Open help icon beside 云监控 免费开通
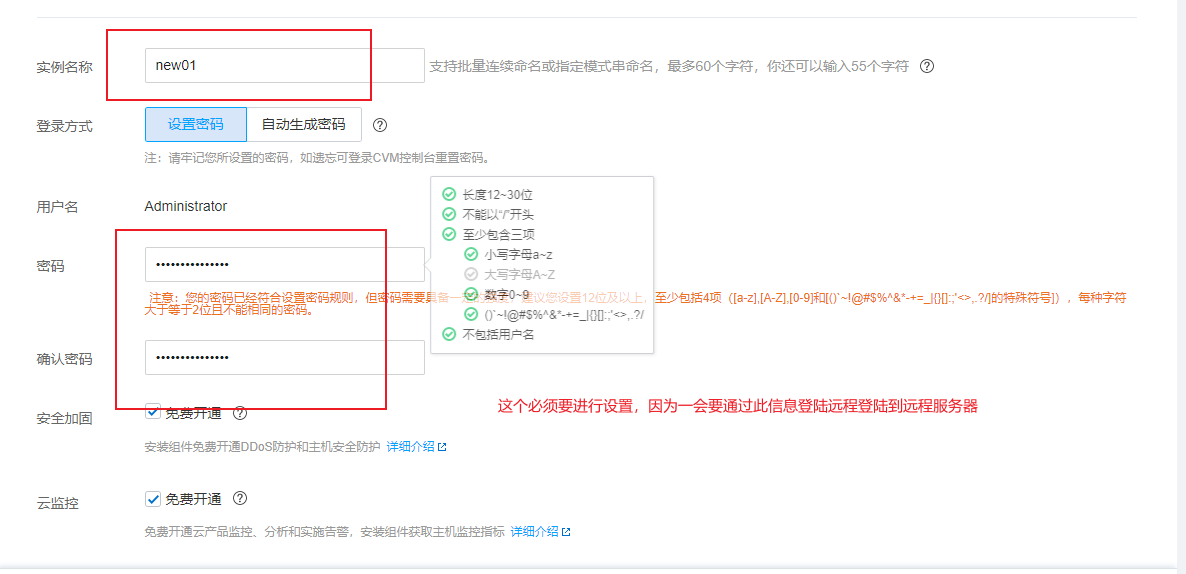Image resolution: width=1186 pixels, height=574 pixels. tap(240, 498)
